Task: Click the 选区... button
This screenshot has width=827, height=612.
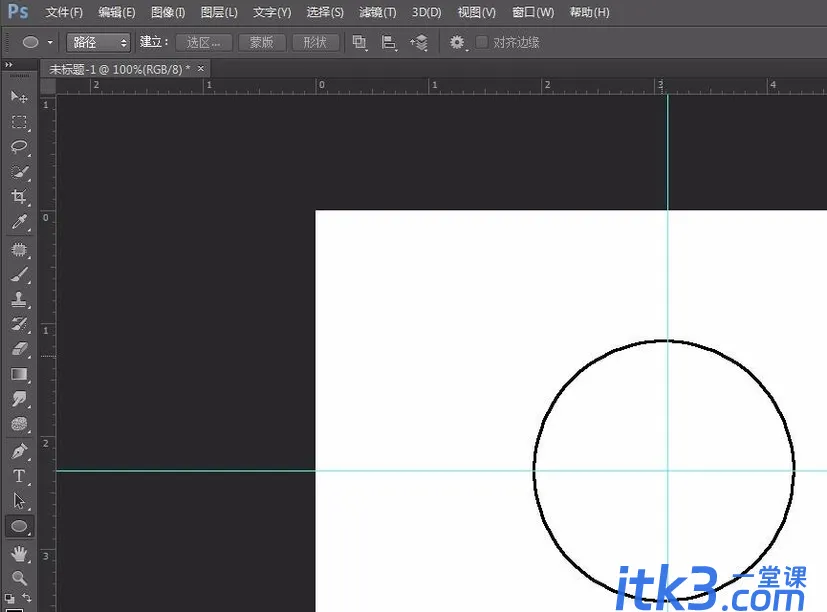Action: [204, 42]
